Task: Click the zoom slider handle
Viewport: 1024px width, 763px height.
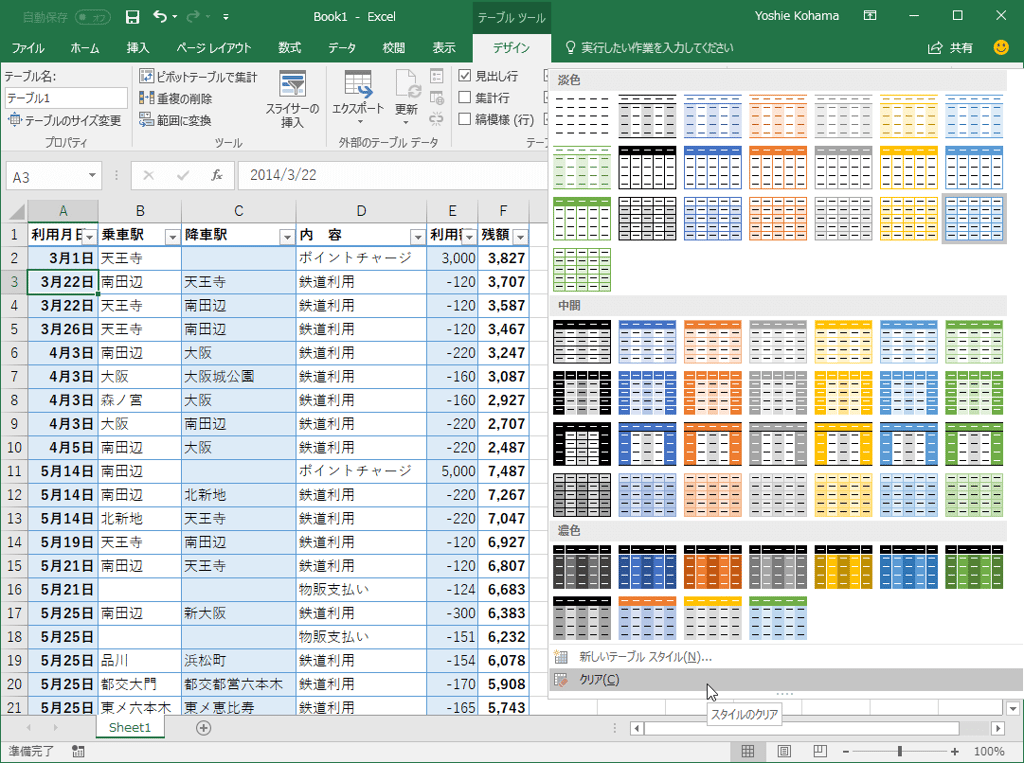Action: (x=900, y=752)
